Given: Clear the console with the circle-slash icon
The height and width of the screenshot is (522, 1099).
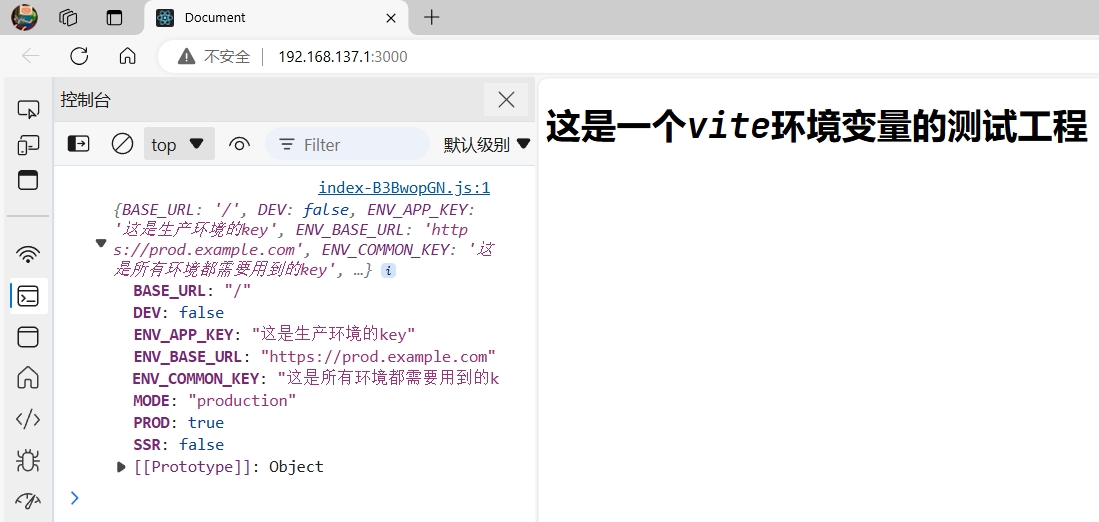Looking at the screenshot, I should (x=122, y=144).
